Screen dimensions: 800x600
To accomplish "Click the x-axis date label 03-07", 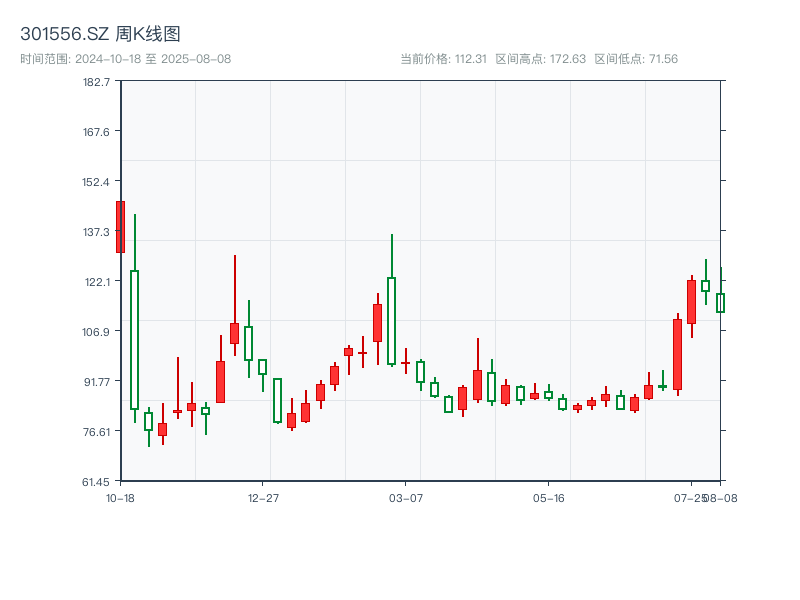I will point(406,498).
